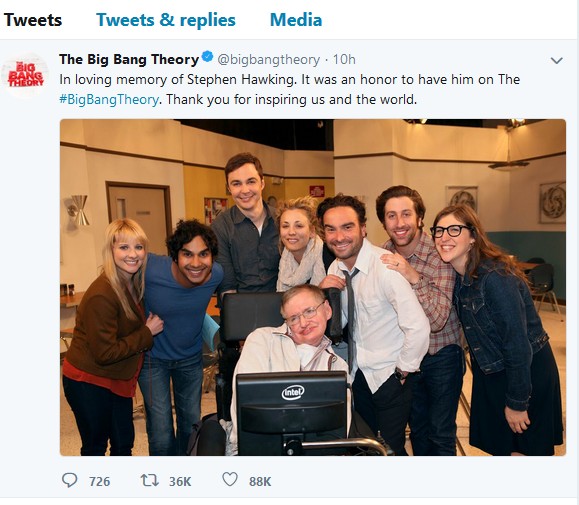Viewport: 579px width, 505px height.
Task: Click the @bigbangtheory handle
Action: point(268,59)
